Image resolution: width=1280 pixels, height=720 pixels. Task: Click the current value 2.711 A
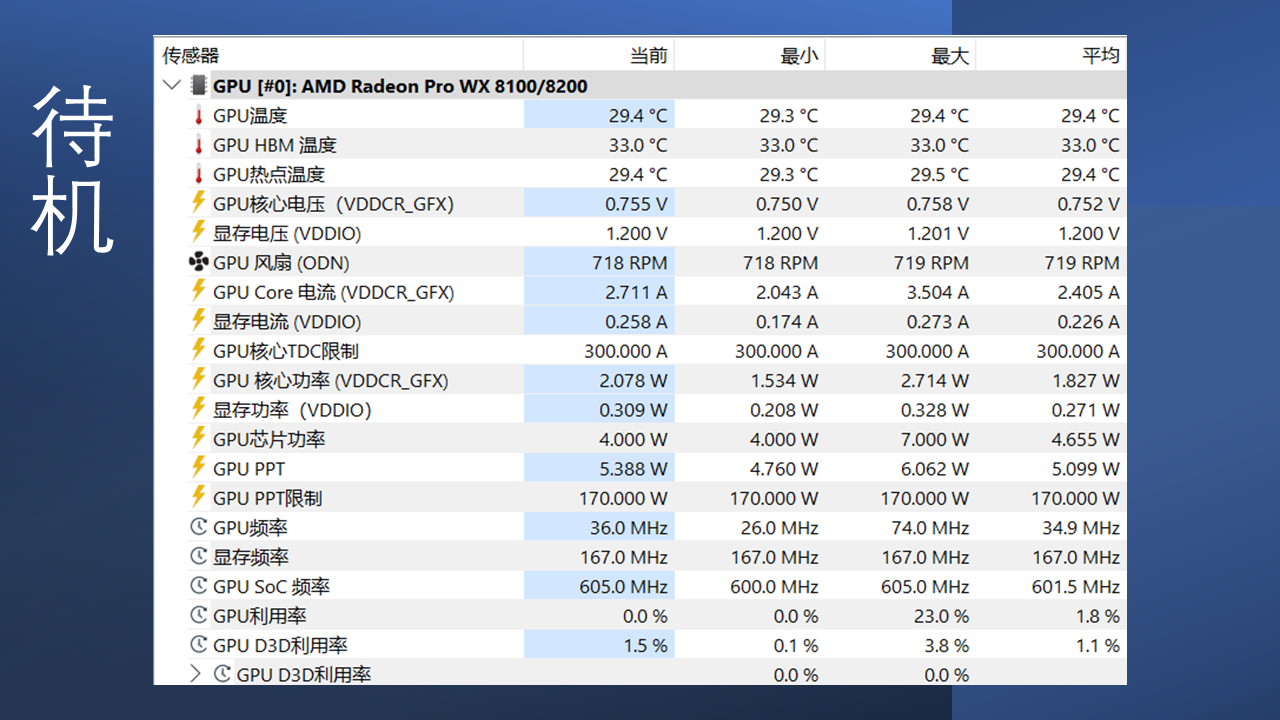coord(636,292)
